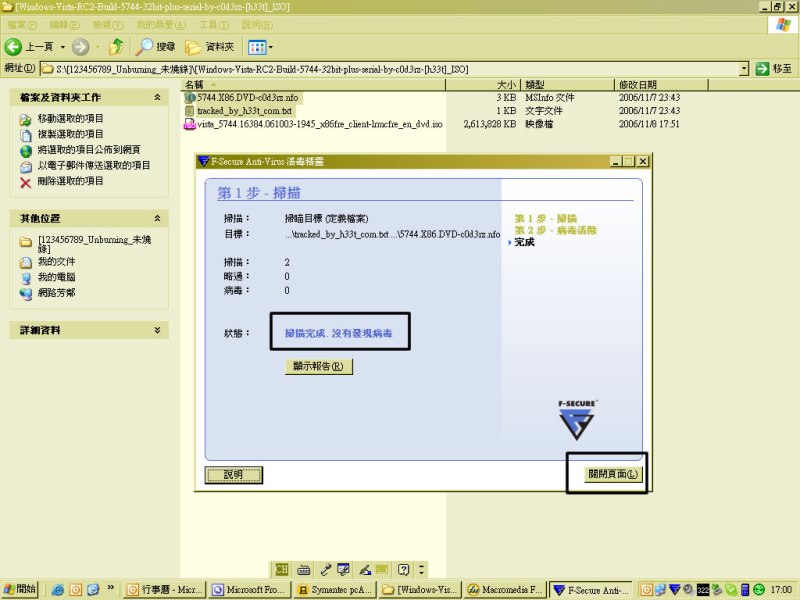Sort by the 大小 column header
The image size is (800, 600).
point(482,85)
